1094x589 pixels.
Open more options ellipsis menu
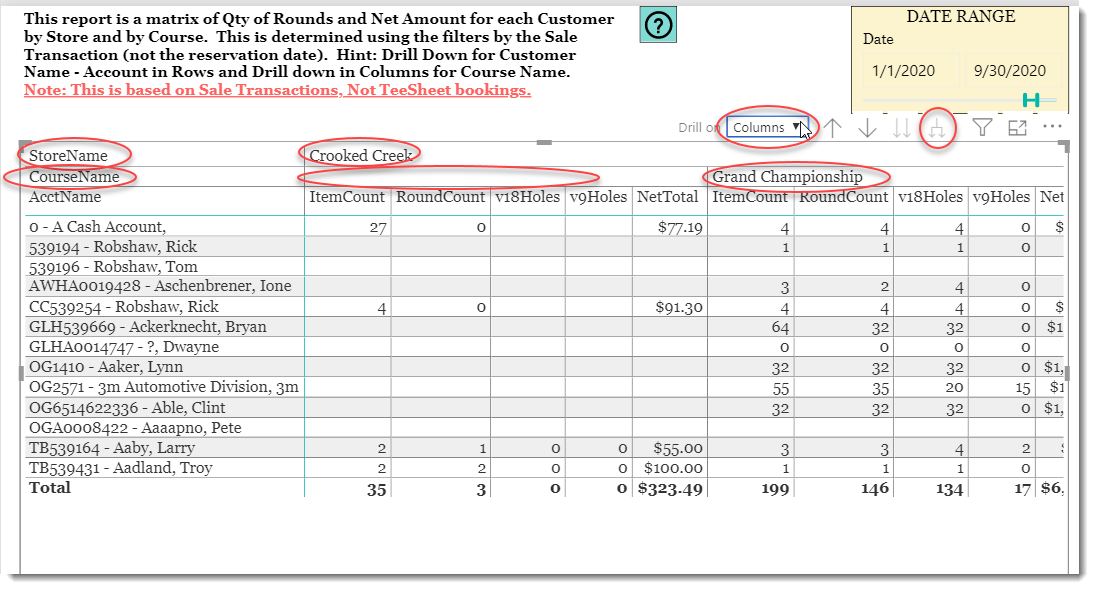pyautogui.click(x=1052, y=126)
